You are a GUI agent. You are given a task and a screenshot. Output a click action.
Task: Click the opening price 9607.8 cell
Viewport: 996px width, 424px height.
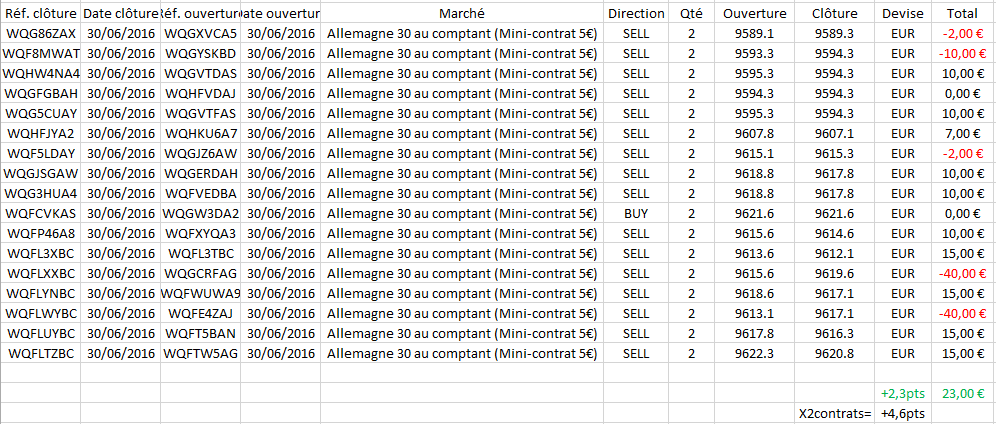755,133
